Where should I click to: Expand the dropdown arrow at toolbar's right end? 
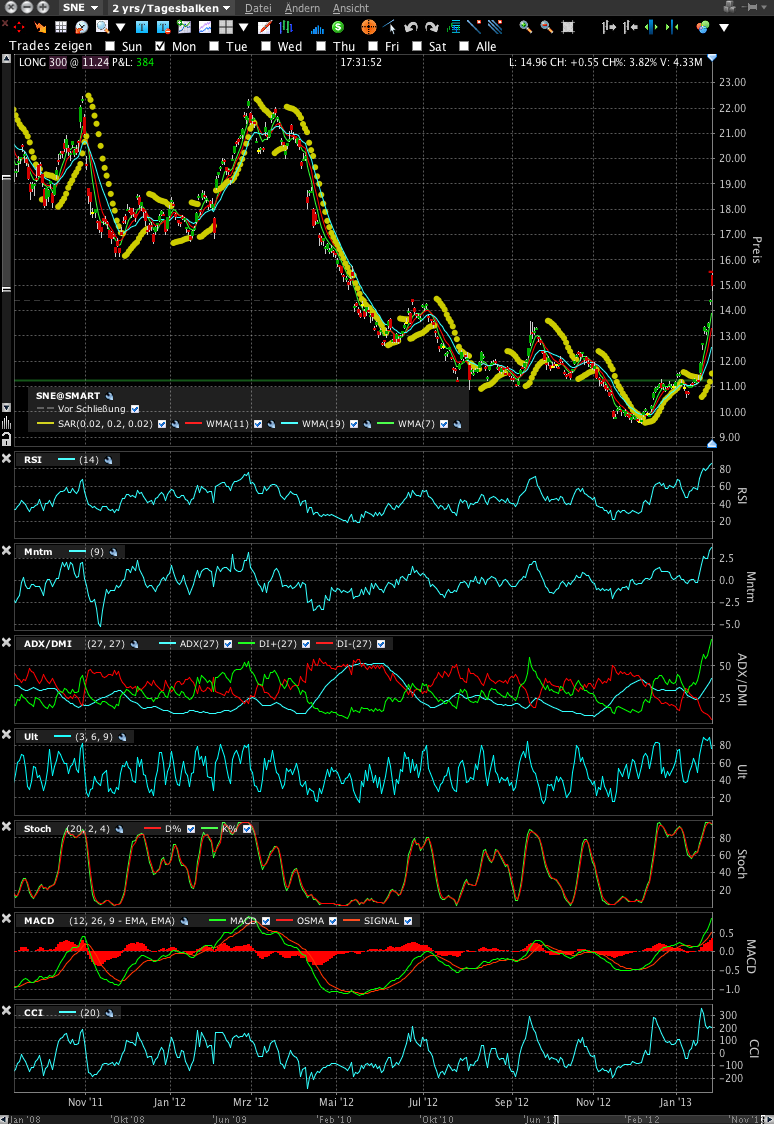724,27
